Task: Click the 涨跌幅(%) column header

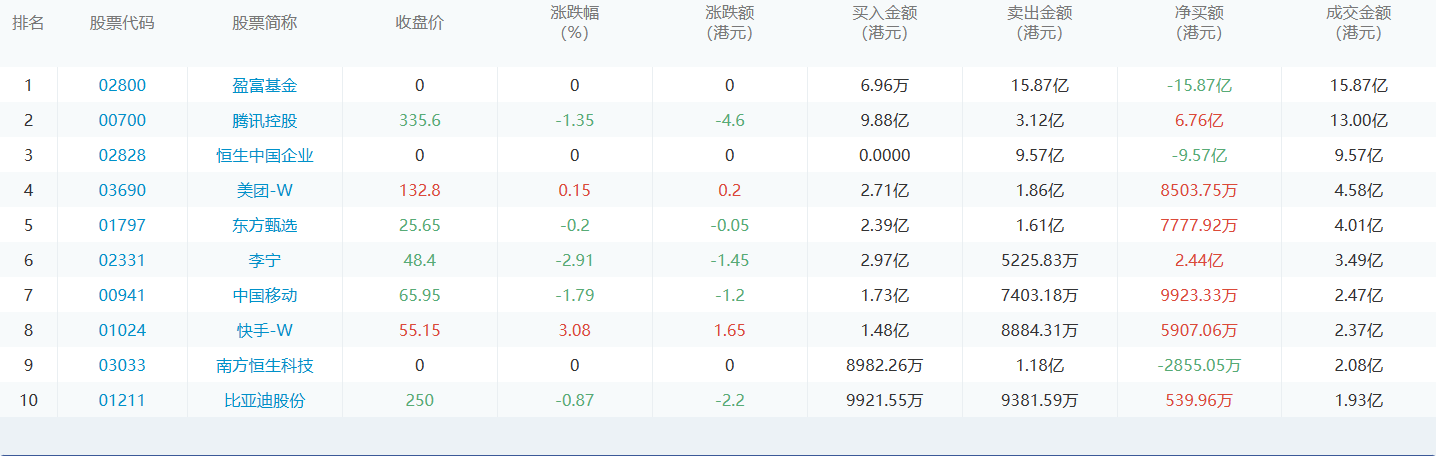Action: coord(574,23)
